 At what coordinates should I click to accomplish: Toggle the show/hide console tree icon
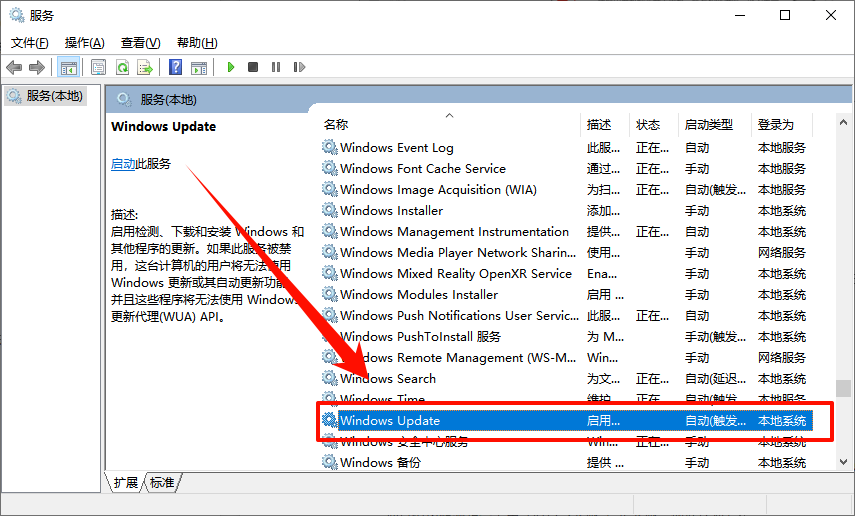69,67
